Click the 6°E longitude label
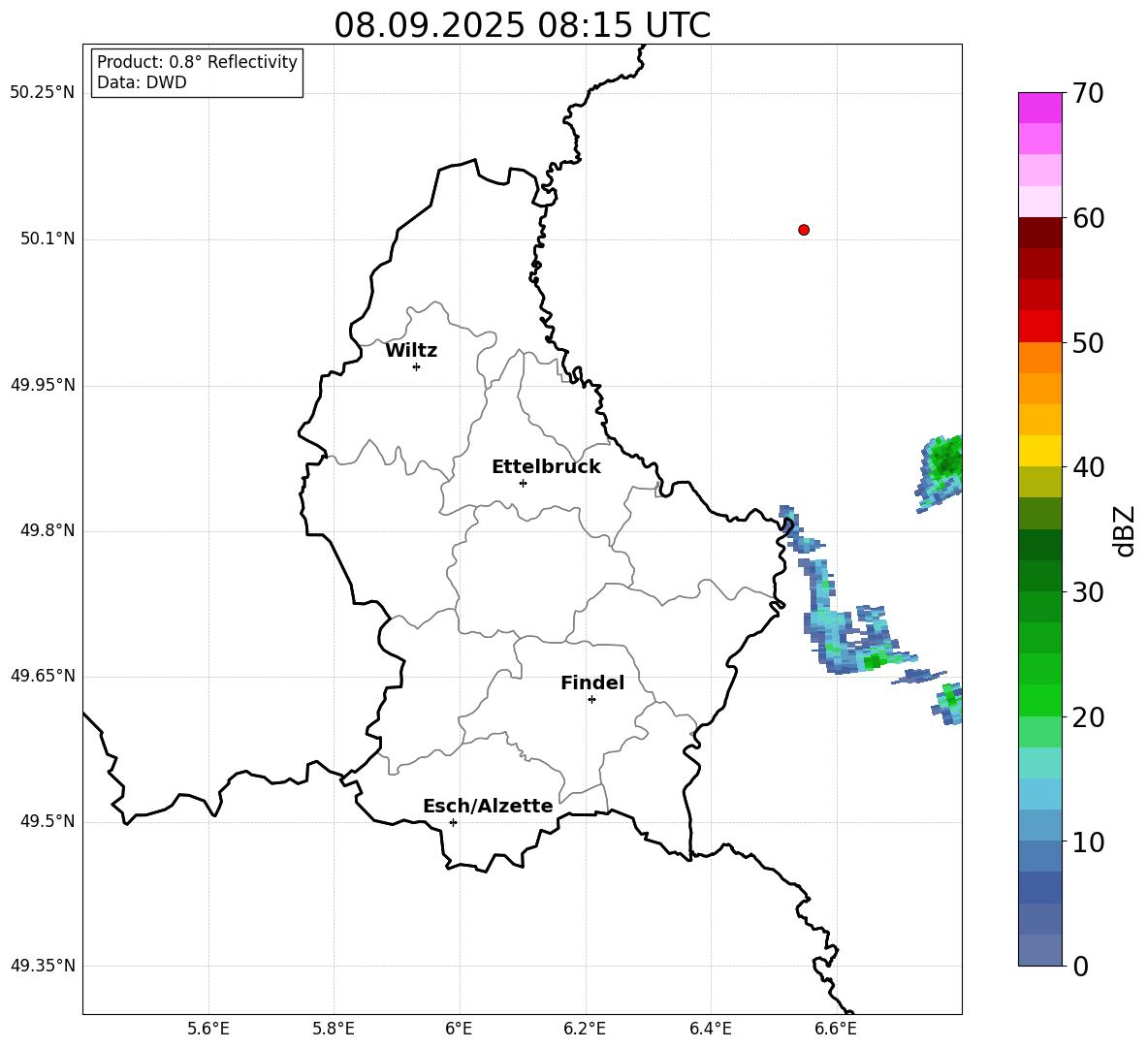1148x1048 pixels. 459,1029
